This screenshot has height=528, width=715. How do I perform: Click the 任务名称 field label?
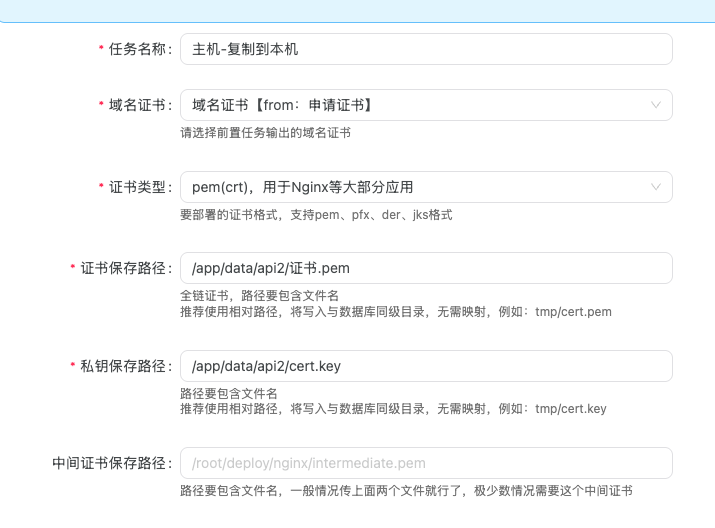tap(140, 49)
